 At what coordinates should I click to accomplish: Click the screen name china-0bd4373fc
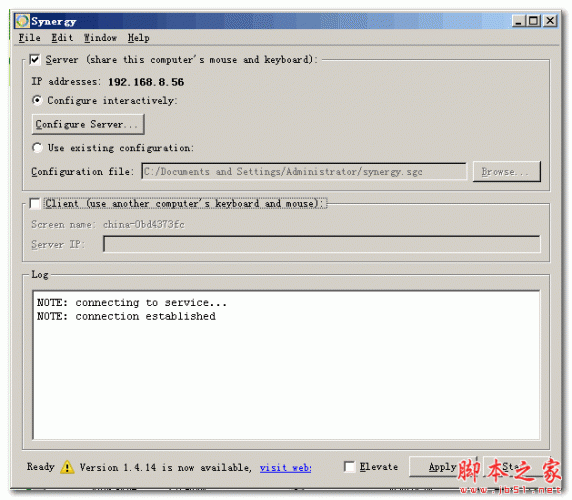point(144,224)
